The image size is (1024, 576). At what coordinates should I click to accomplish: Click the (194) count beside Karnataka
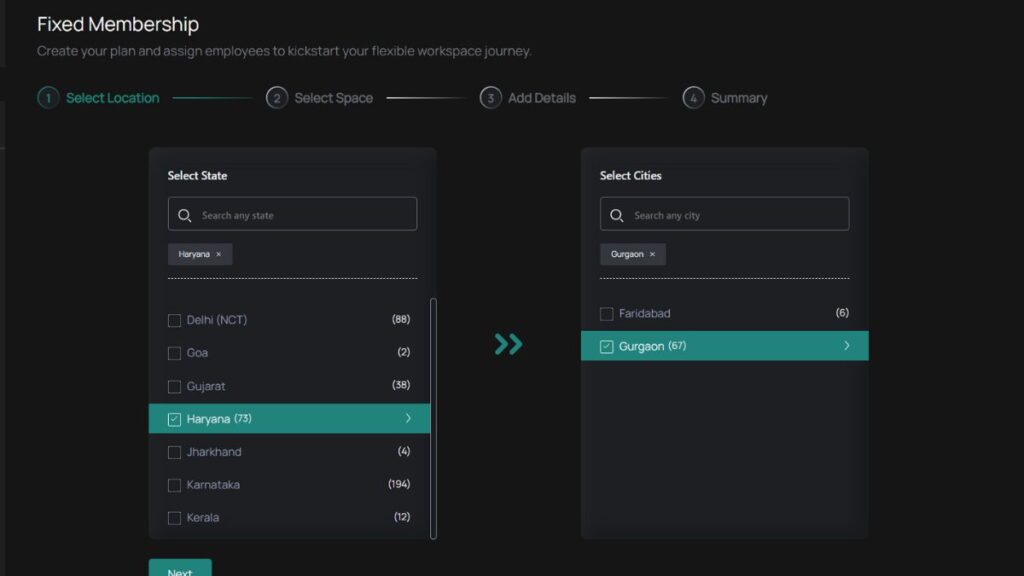coord(399,484)
